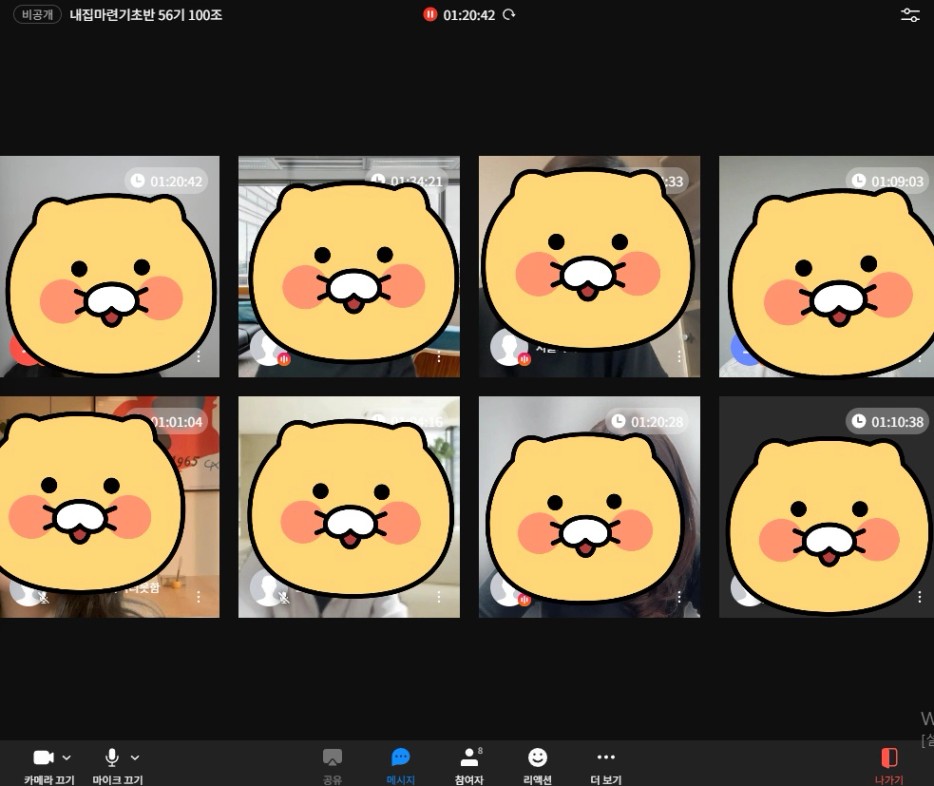Expand camera options chevron beside 카메라 끄기
Image resolution: width=934 pixels, height=786 pixels.
coord(67,757)
